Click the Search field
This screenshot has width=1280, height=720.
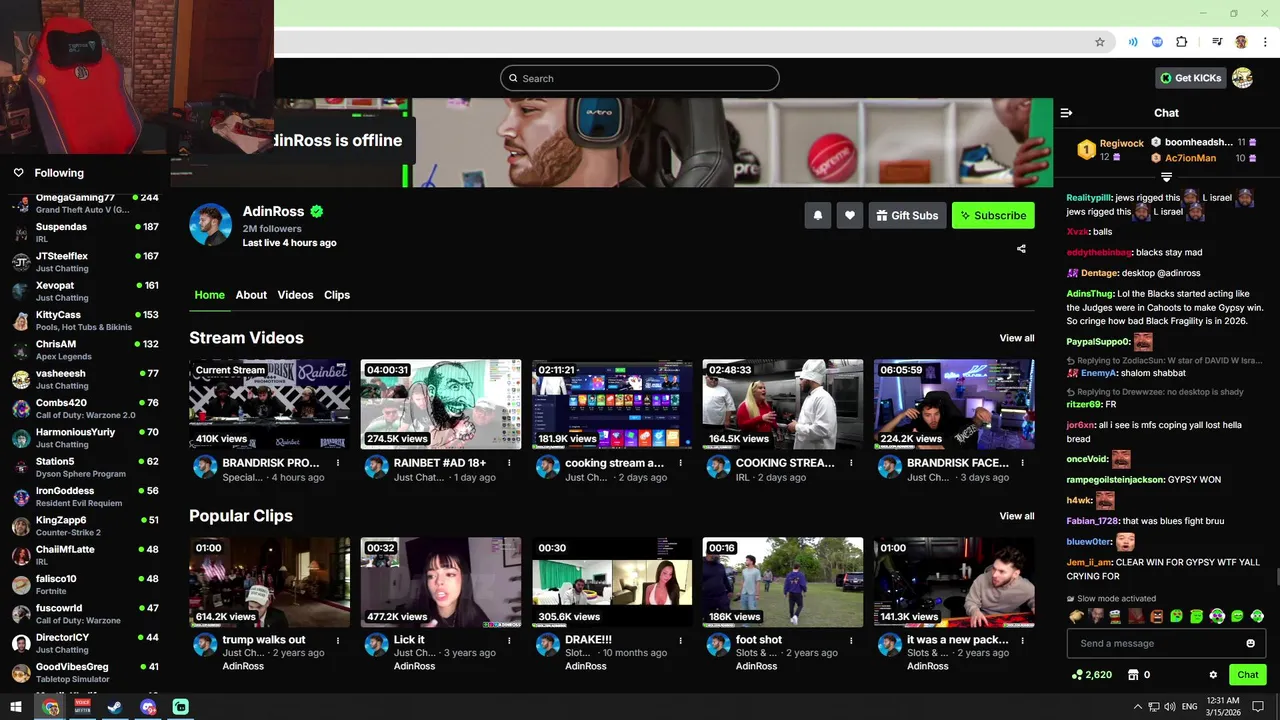point(640,78)
